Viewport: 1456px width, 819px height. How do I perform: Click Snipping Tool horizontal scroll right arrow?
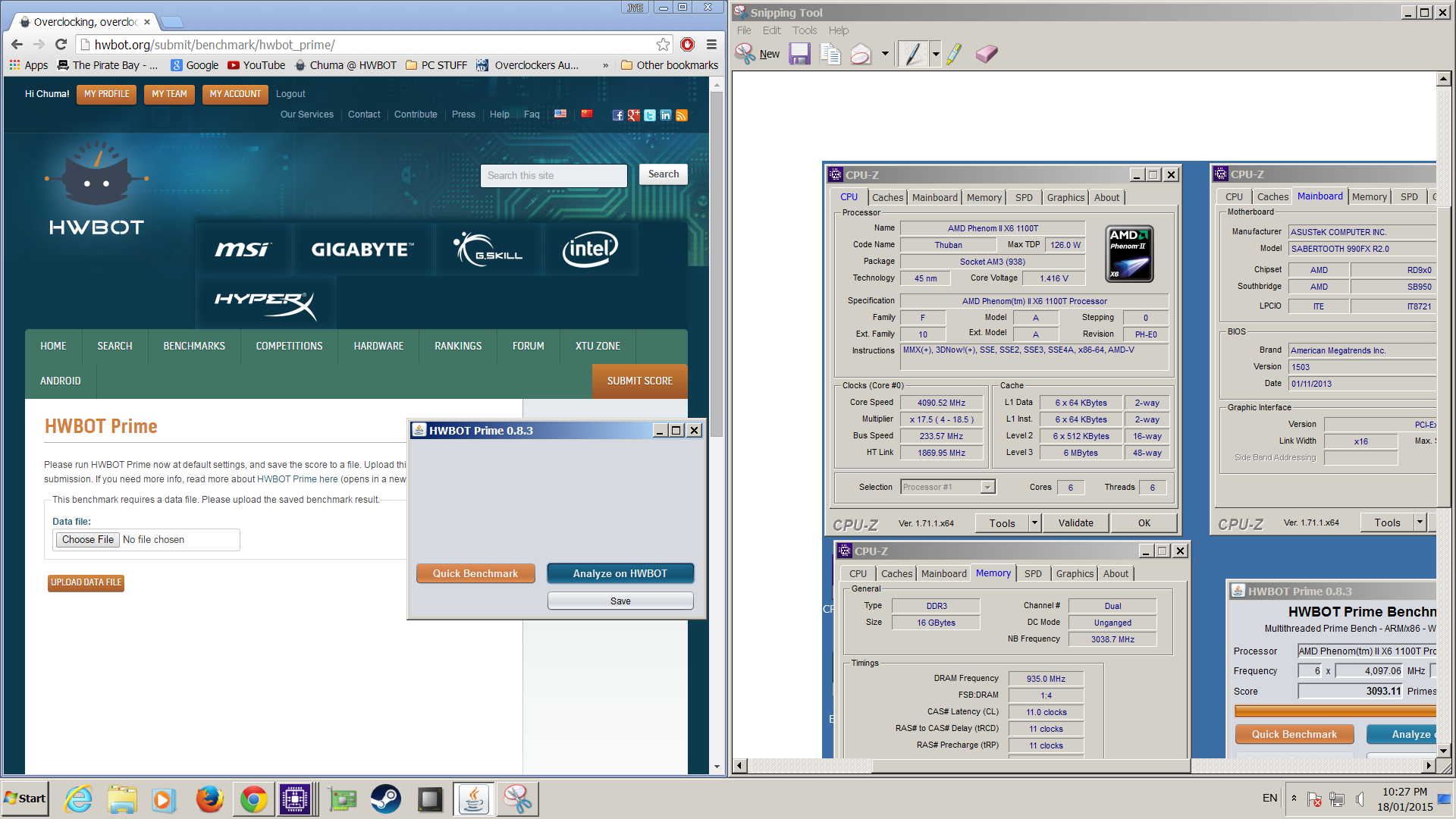[x=1429, y=765]
